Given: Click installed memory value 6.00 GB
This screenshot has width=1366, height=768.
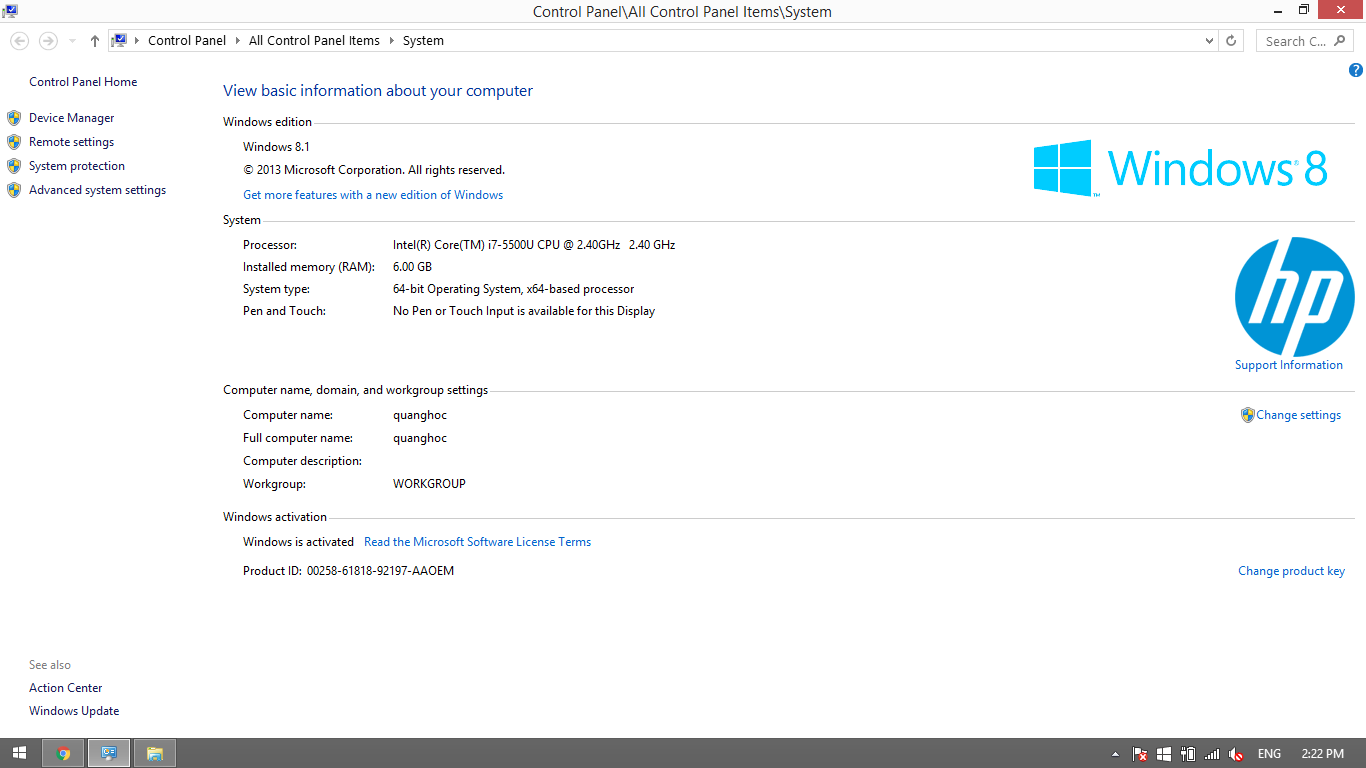Looking at the screenshot, I should click(412, 267).
